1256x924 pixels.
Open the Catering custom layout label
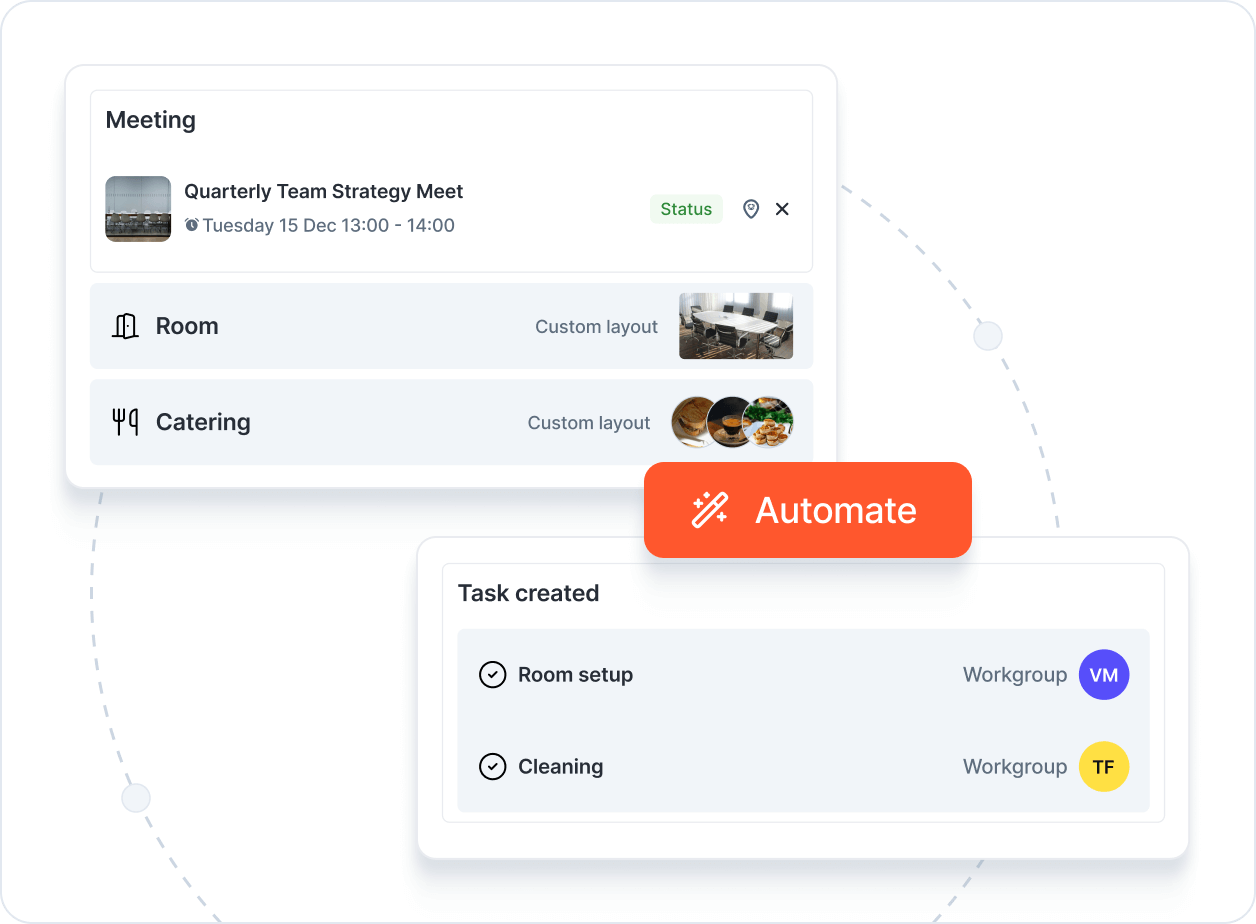(x=589, y=423)
